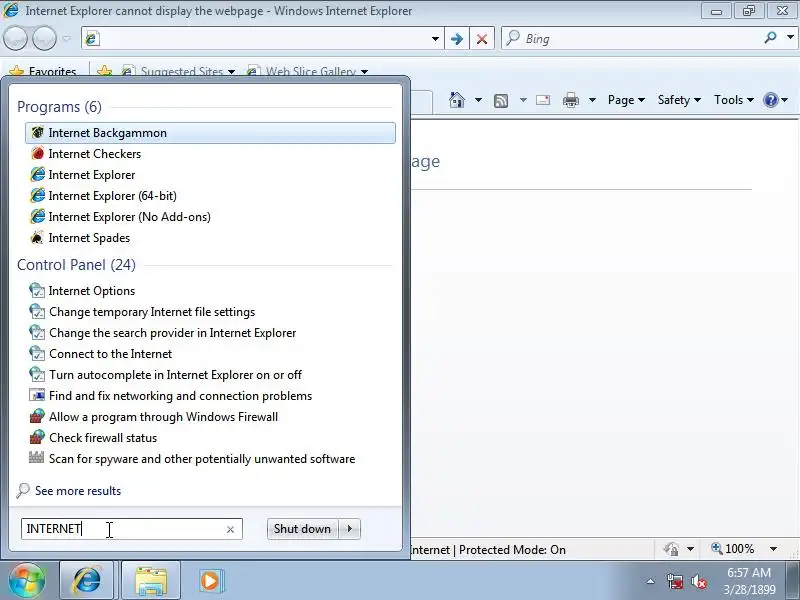Open Find and fix networking and connection problems

pos(180,395)
